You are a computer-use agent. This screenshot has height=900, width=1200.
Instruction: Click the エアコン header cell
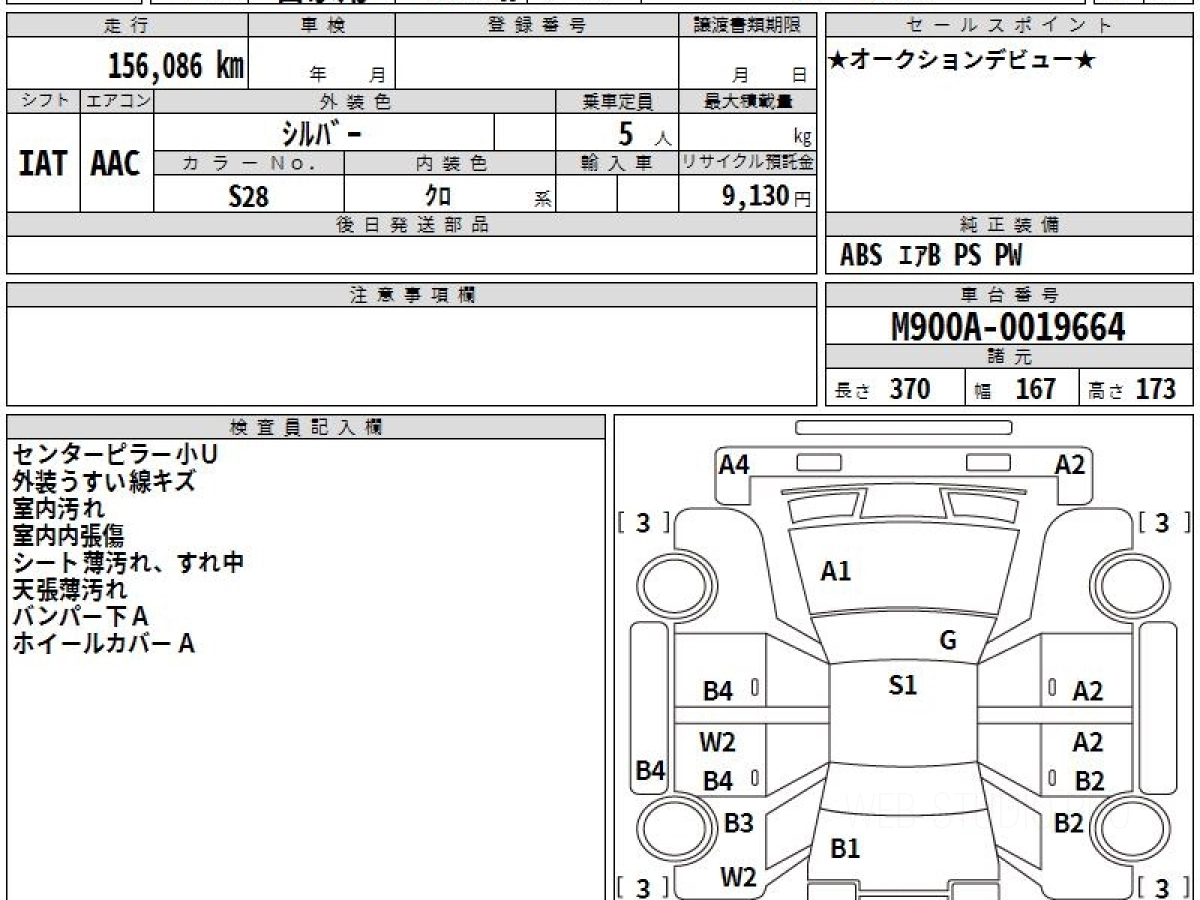(117, 101)
